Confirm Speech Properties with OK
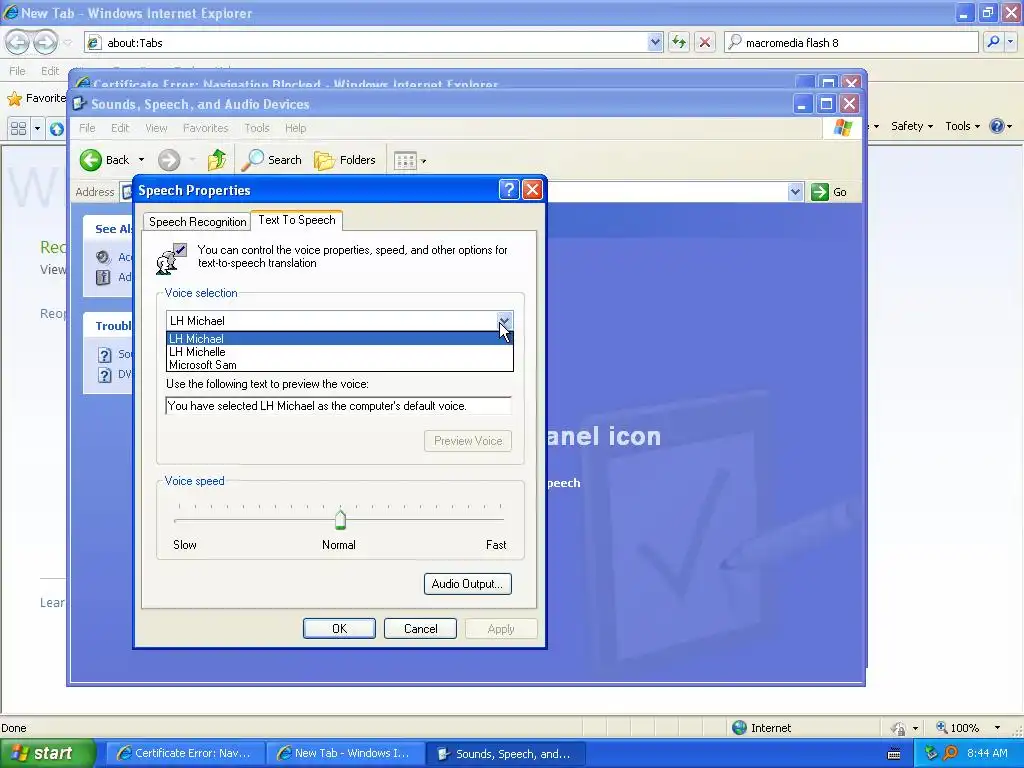1024x768 pixels. 340,628
